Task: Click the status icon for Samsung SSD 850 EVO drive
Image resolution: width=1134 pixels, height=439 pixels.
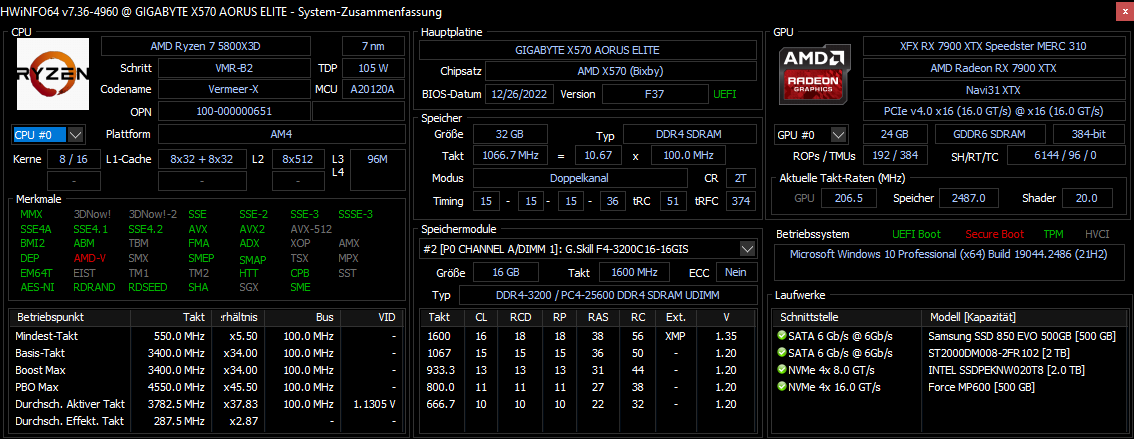Action: click(x=781, y=336)
